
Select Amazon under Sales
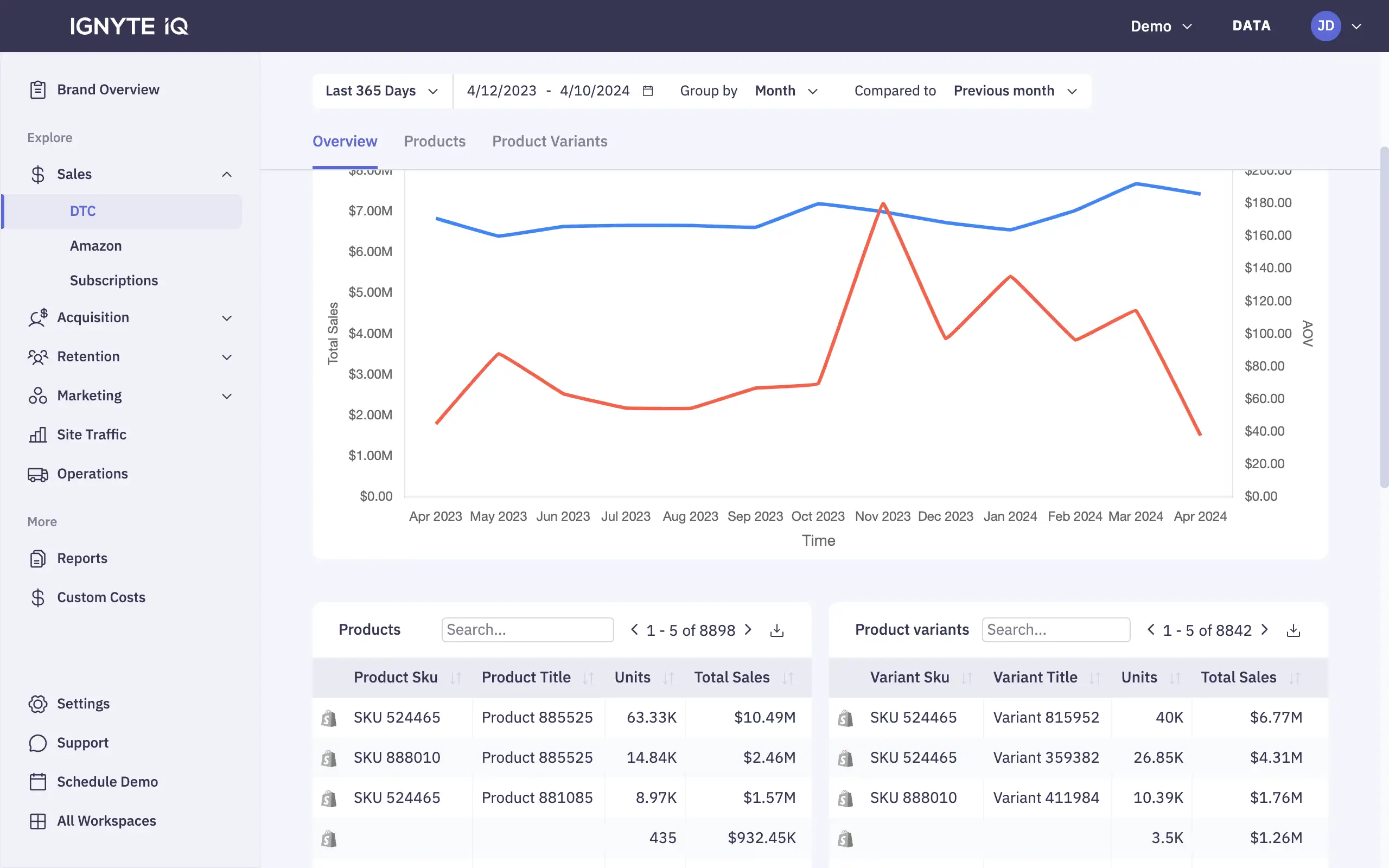(x=96, y=246)
